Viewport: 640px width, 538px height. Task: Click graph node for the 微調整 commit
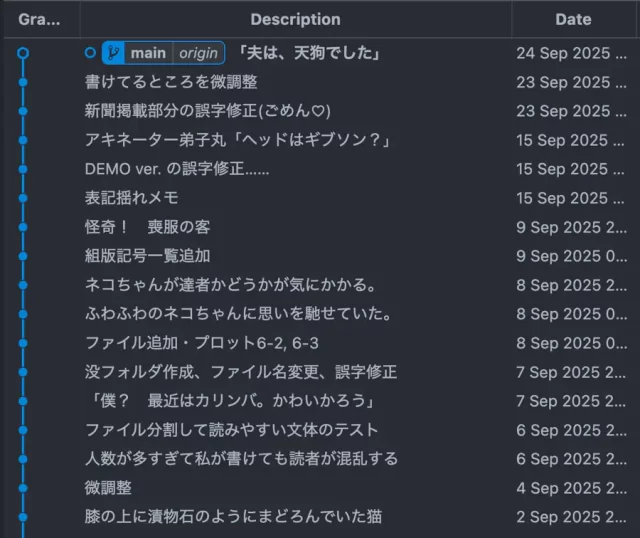tap(23, 488)
